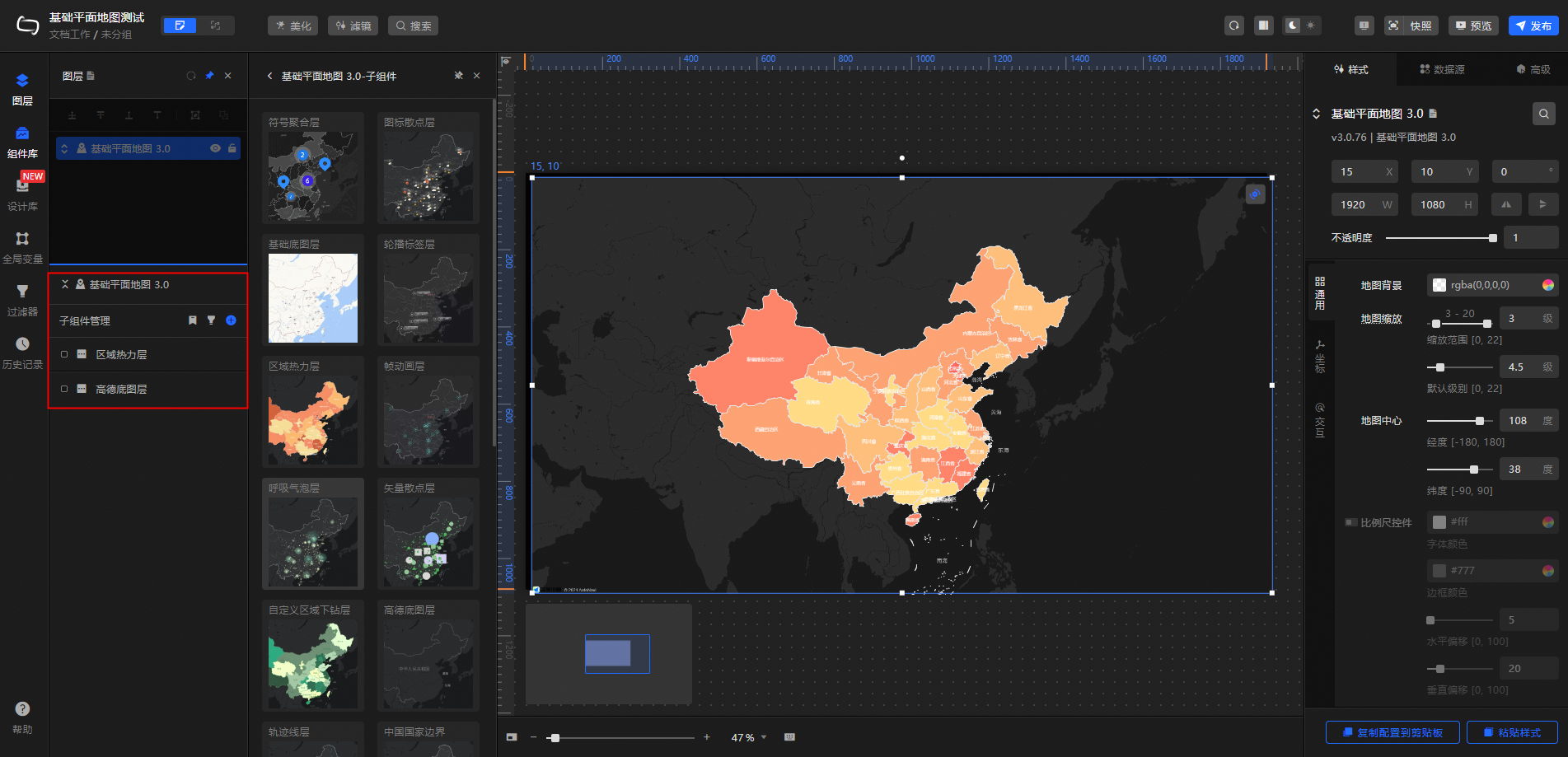Open 历史记录 history panel icon
The image size is (1568, 757).
point(22,344)
